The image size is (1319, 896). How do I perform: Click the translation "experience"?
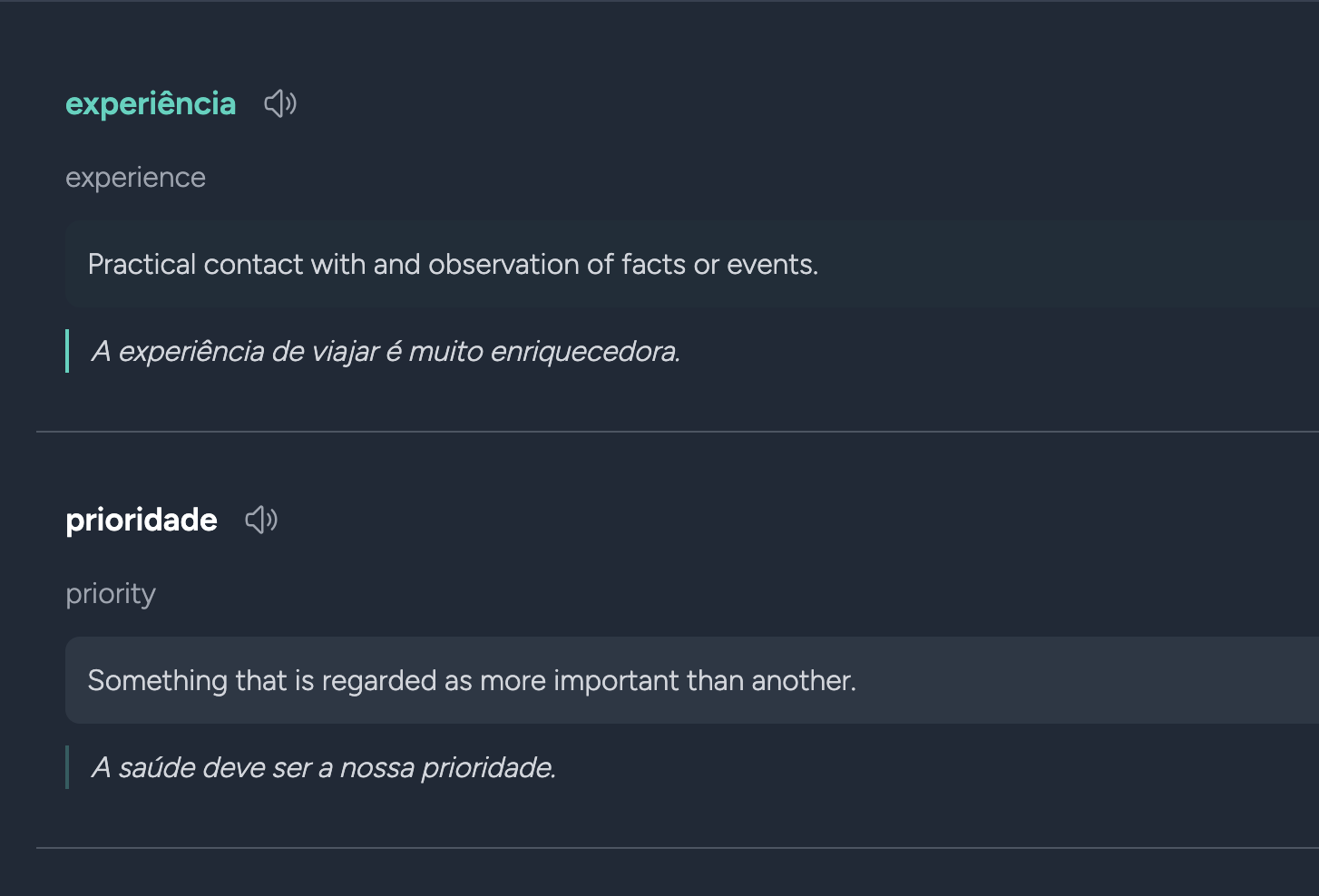(x=135, y=177)
